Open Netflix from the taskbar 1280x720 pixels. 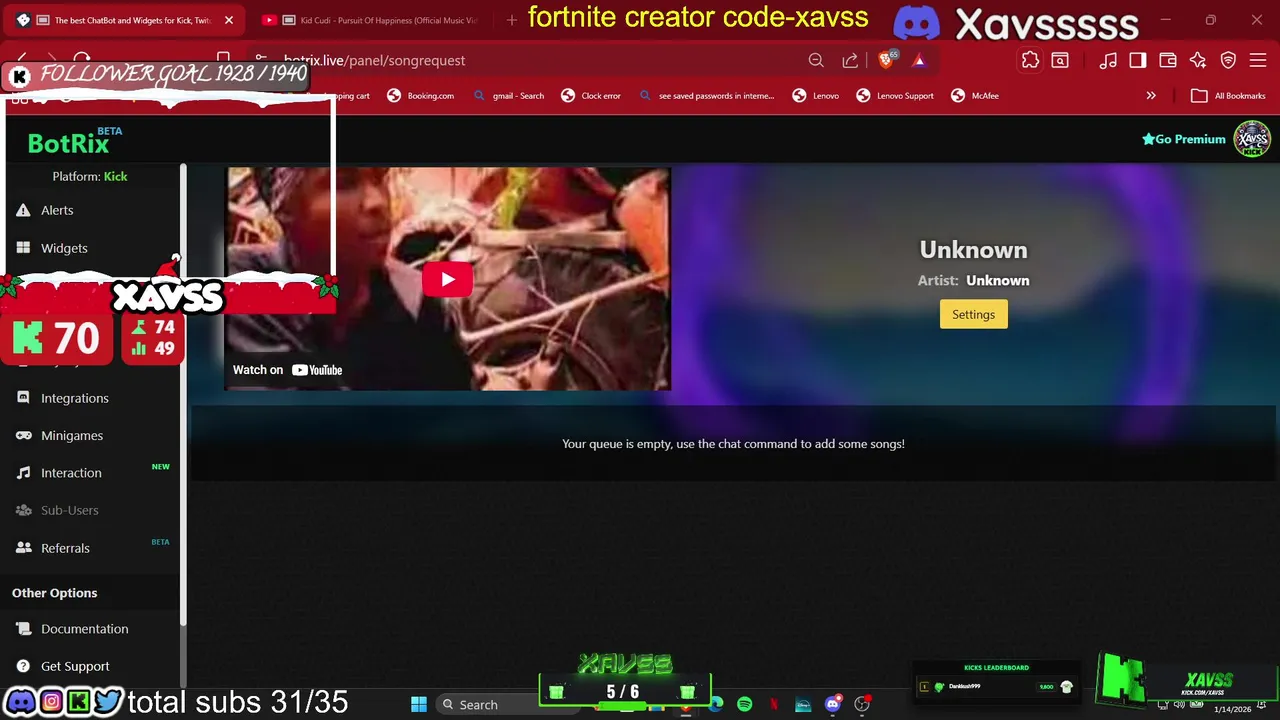point(774,705)
